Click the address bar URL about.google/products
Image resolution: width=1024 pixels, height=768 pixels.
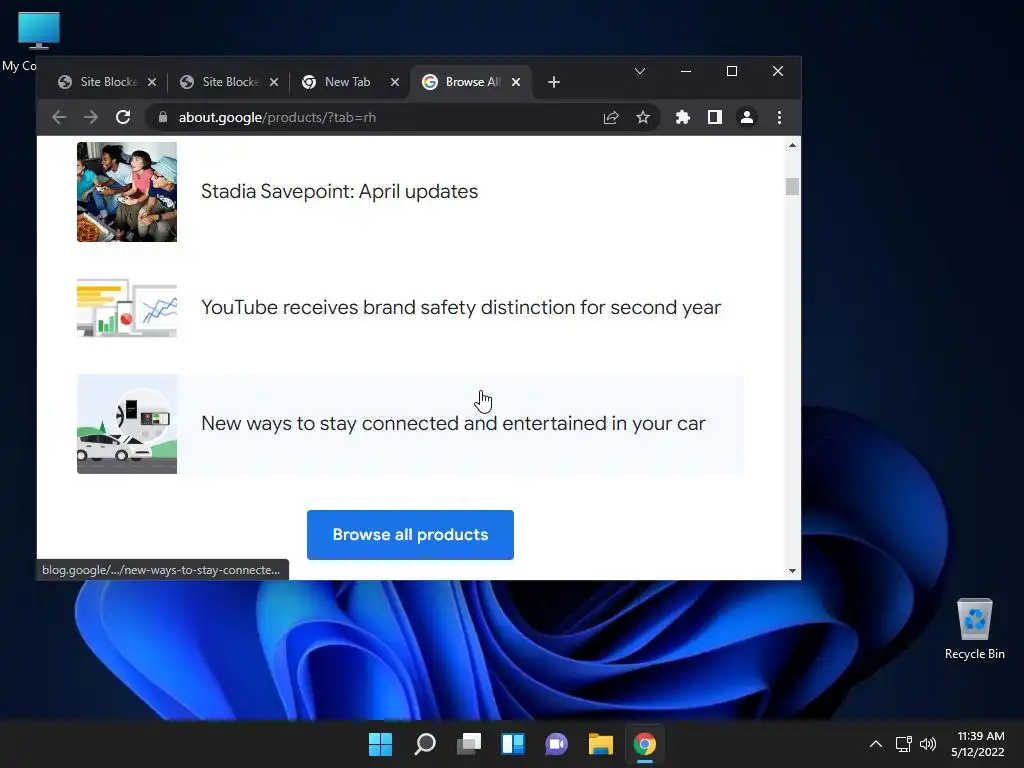[278, 118]
